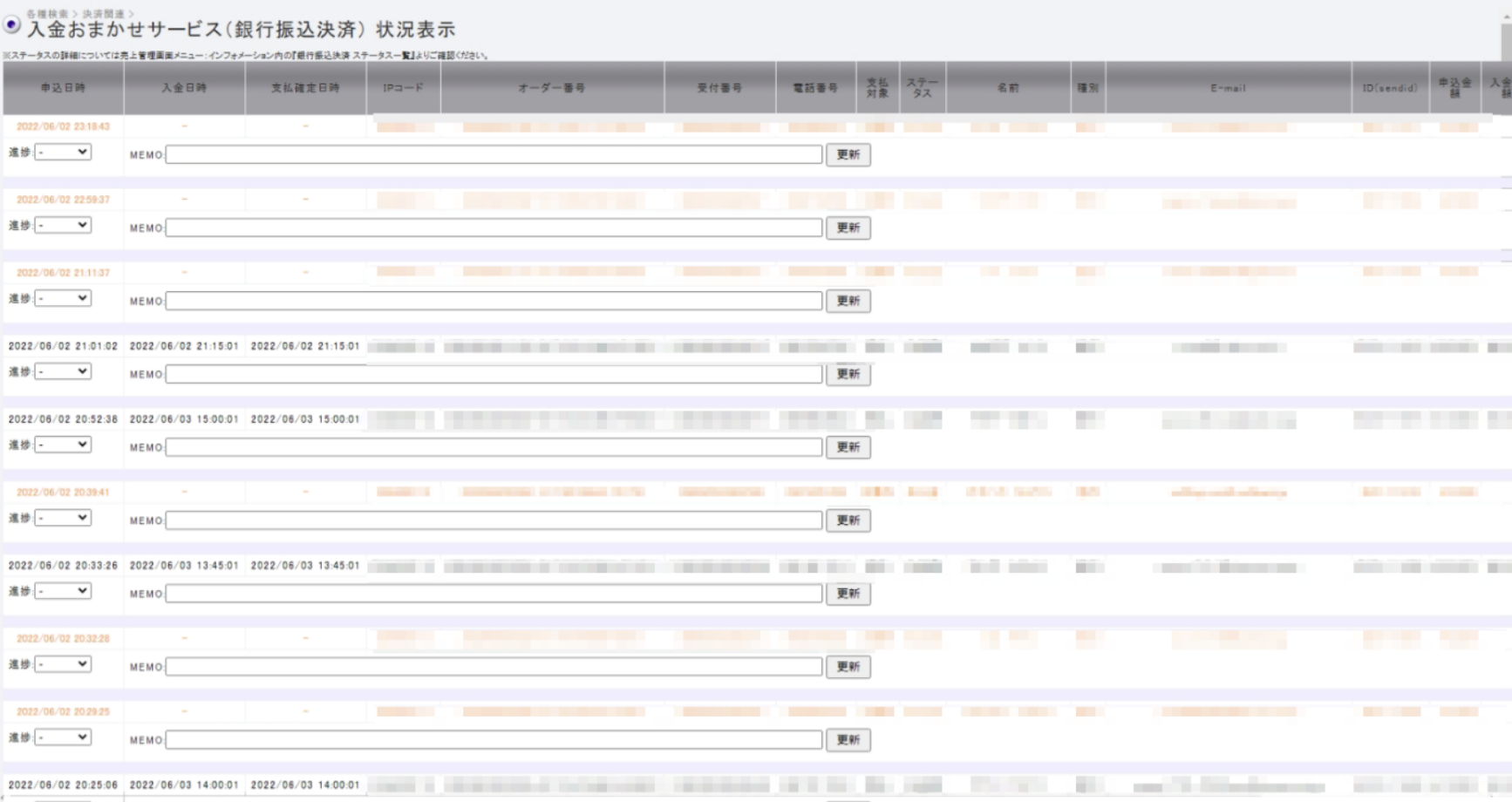Focus MEMO field for 2022/06/02 20:32:28 row

click(x=494, y=667)
